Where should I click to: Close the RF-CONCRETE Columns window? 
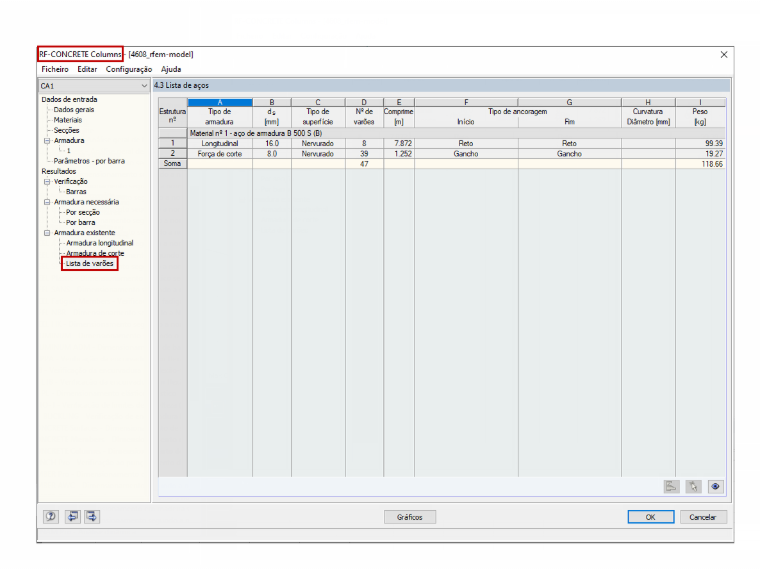point(724,55)
